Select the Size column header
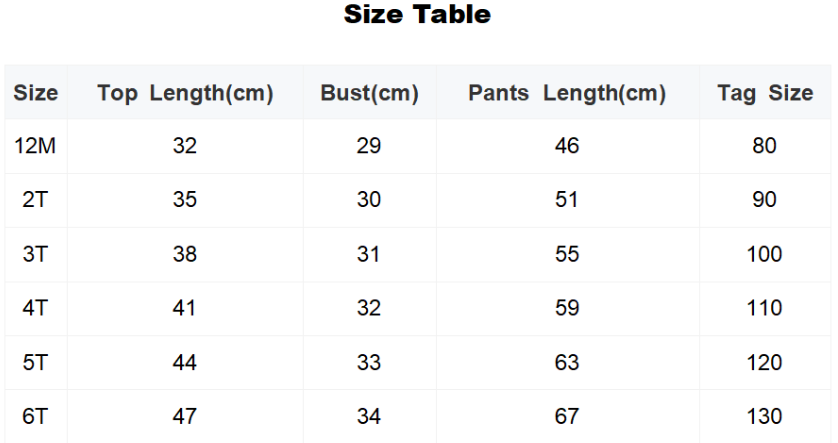The width and height of the screenshot is (838, 443). tap(36, 94)
